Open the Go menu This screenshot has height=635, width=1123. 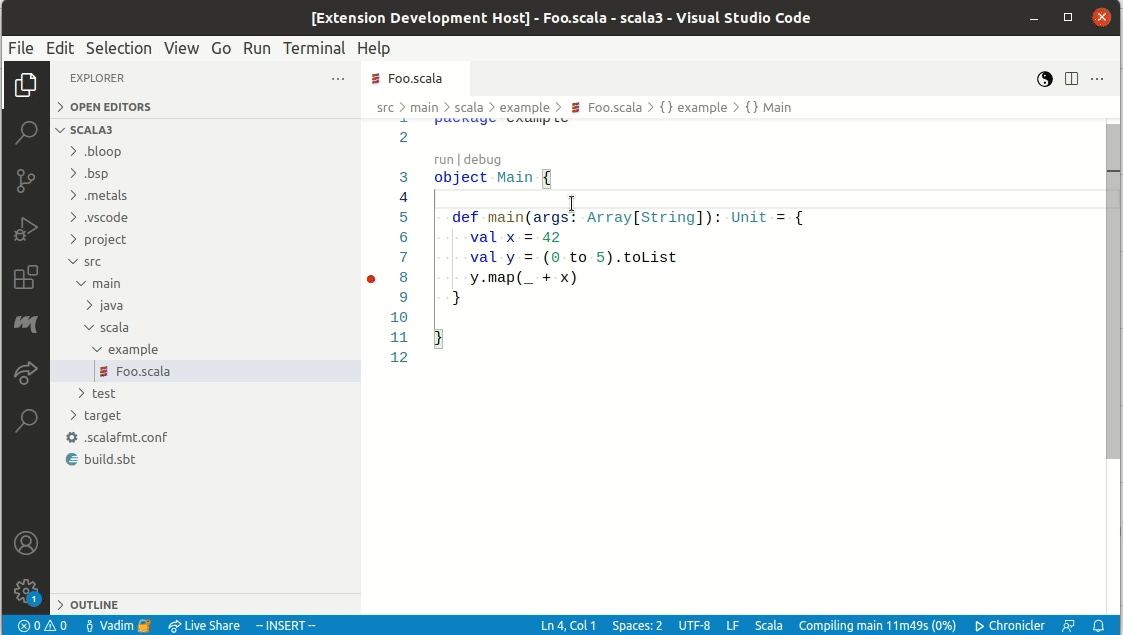click(x=221, y=48)
